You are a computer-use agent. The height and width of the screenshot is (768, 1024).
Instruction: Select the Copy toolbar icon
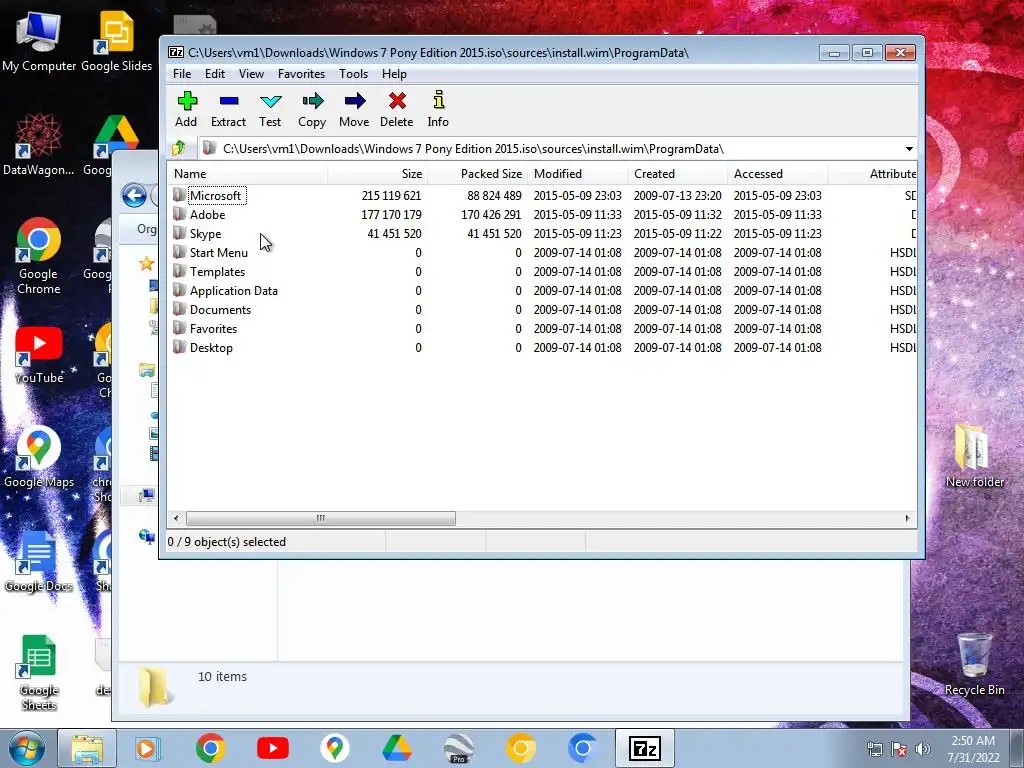click(x=312, y=109)
